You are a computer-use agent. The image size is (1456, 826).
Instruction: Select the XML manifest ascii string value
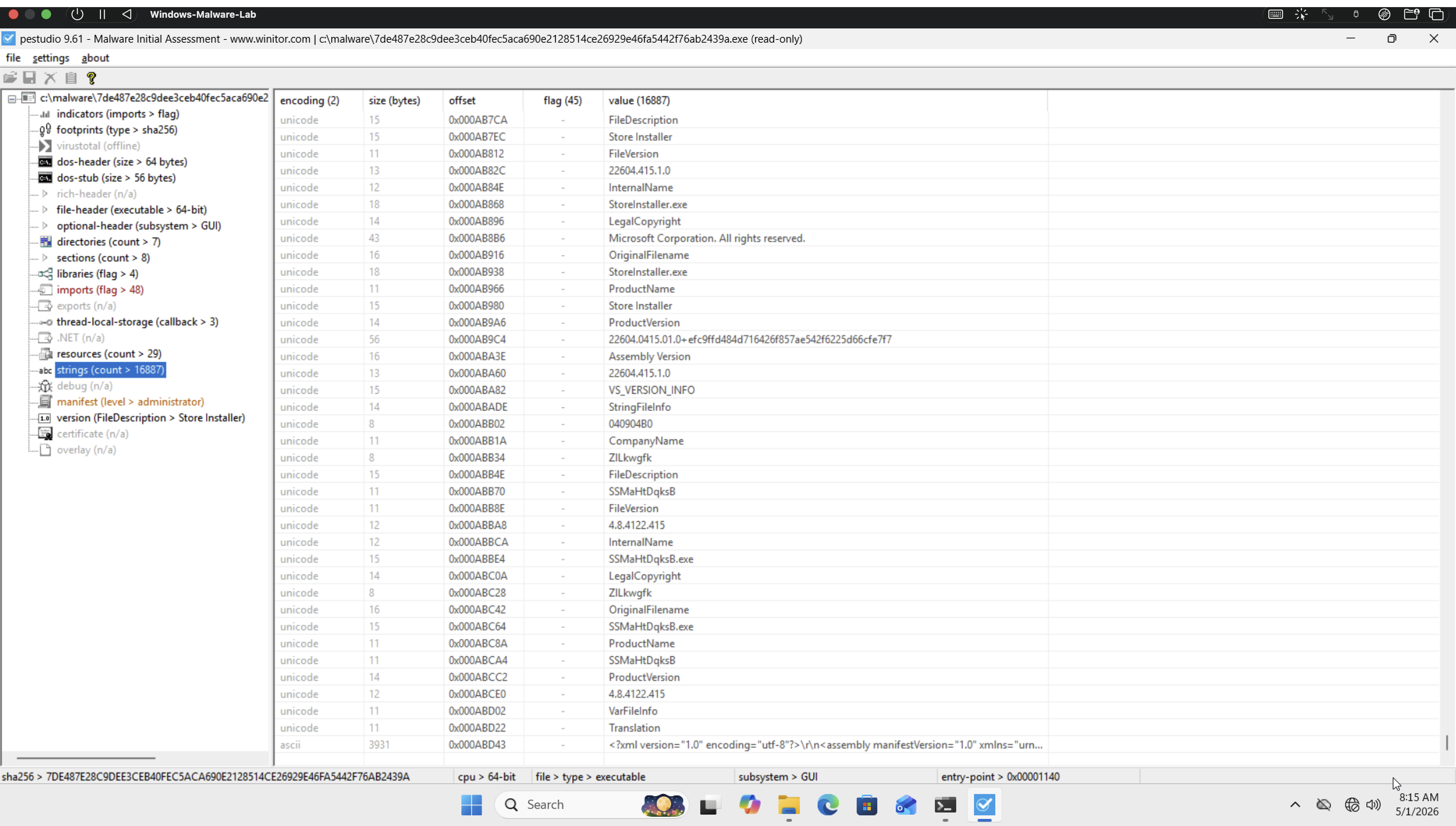tap(825, 745)
